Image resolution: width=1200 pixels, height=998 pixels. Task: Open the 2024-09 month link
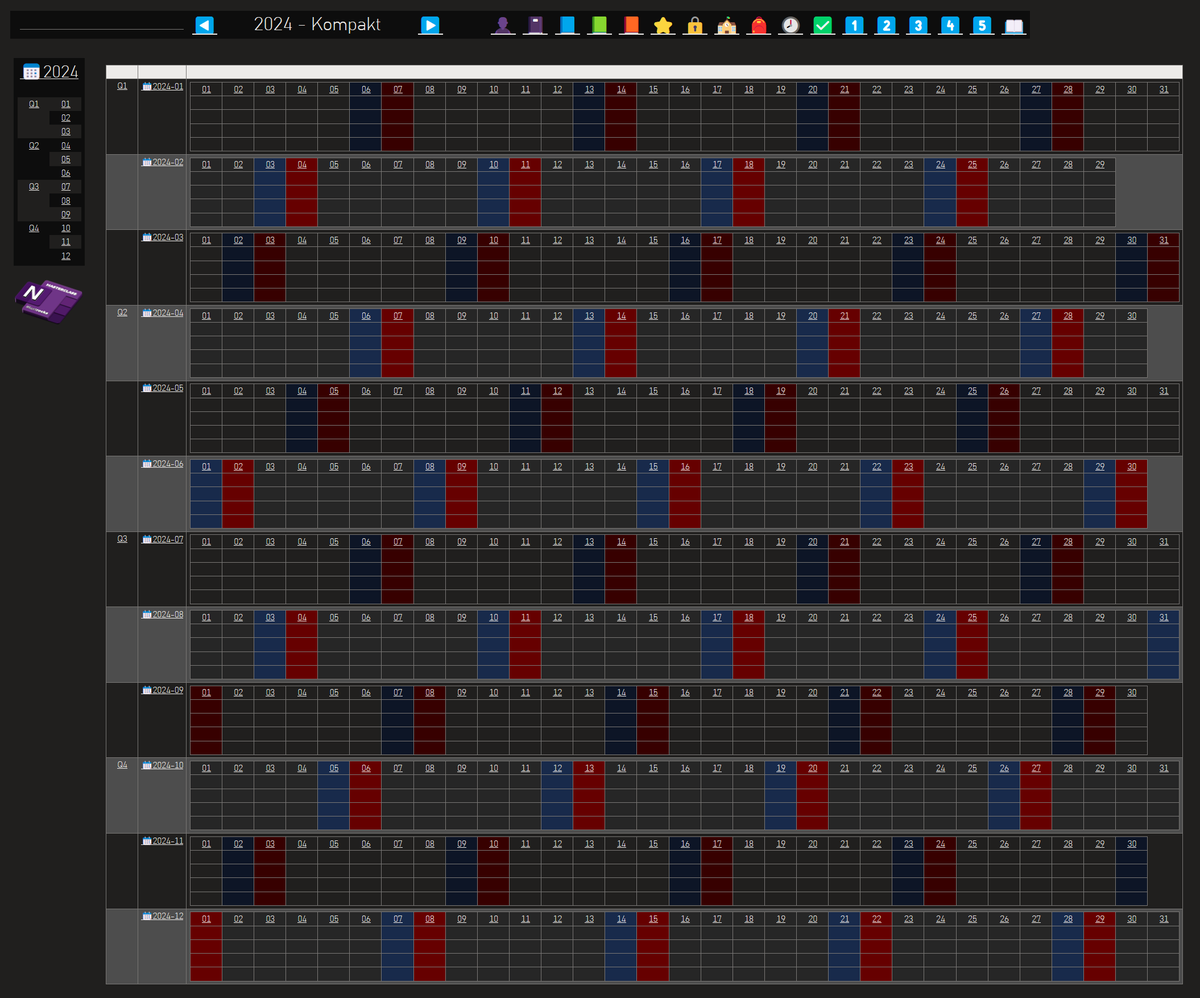pos(168,690)
